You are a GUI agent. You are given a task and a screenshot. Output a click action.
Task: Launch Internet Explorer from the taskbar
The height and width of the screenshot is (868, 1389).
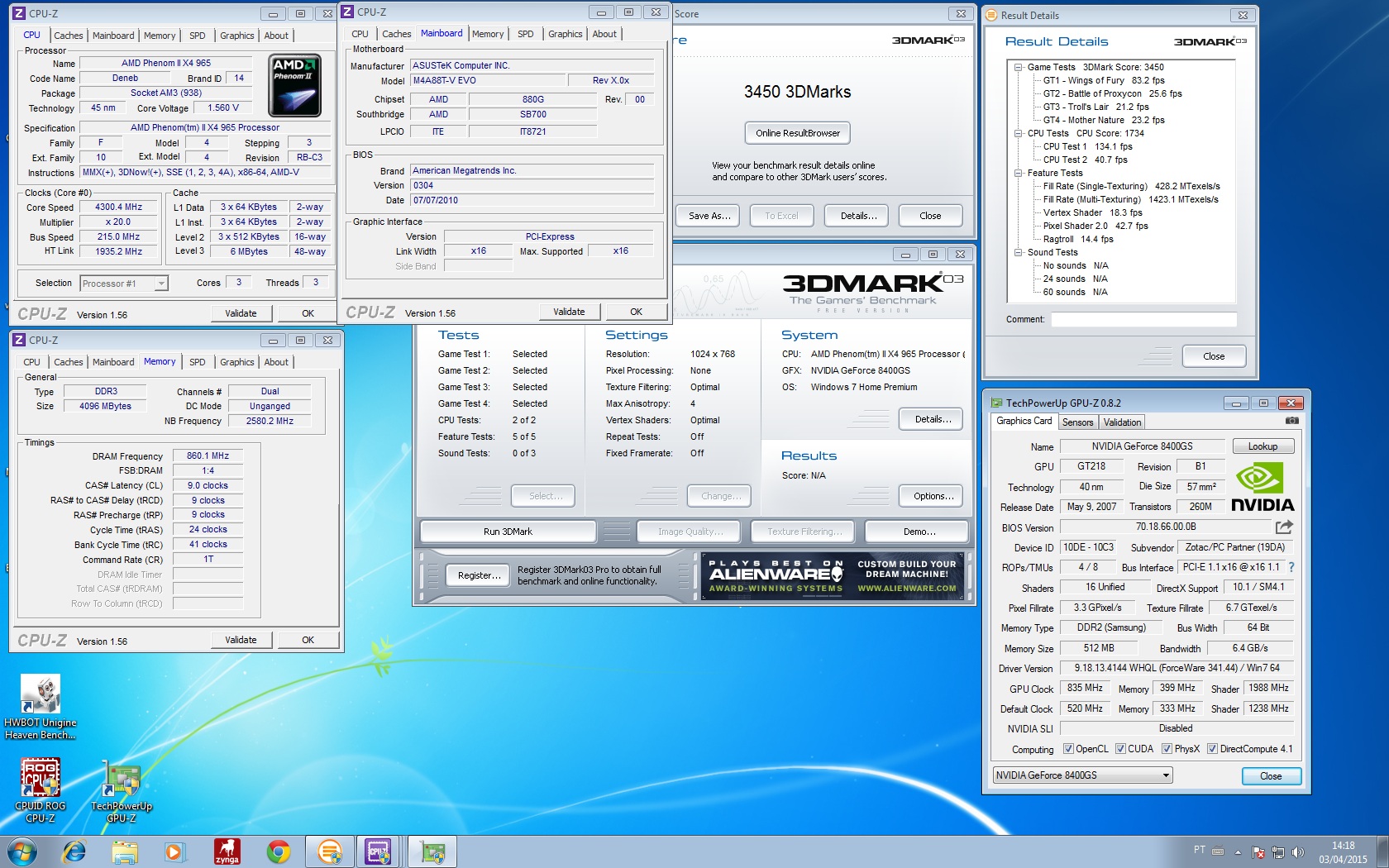click(x=74, y=851)
